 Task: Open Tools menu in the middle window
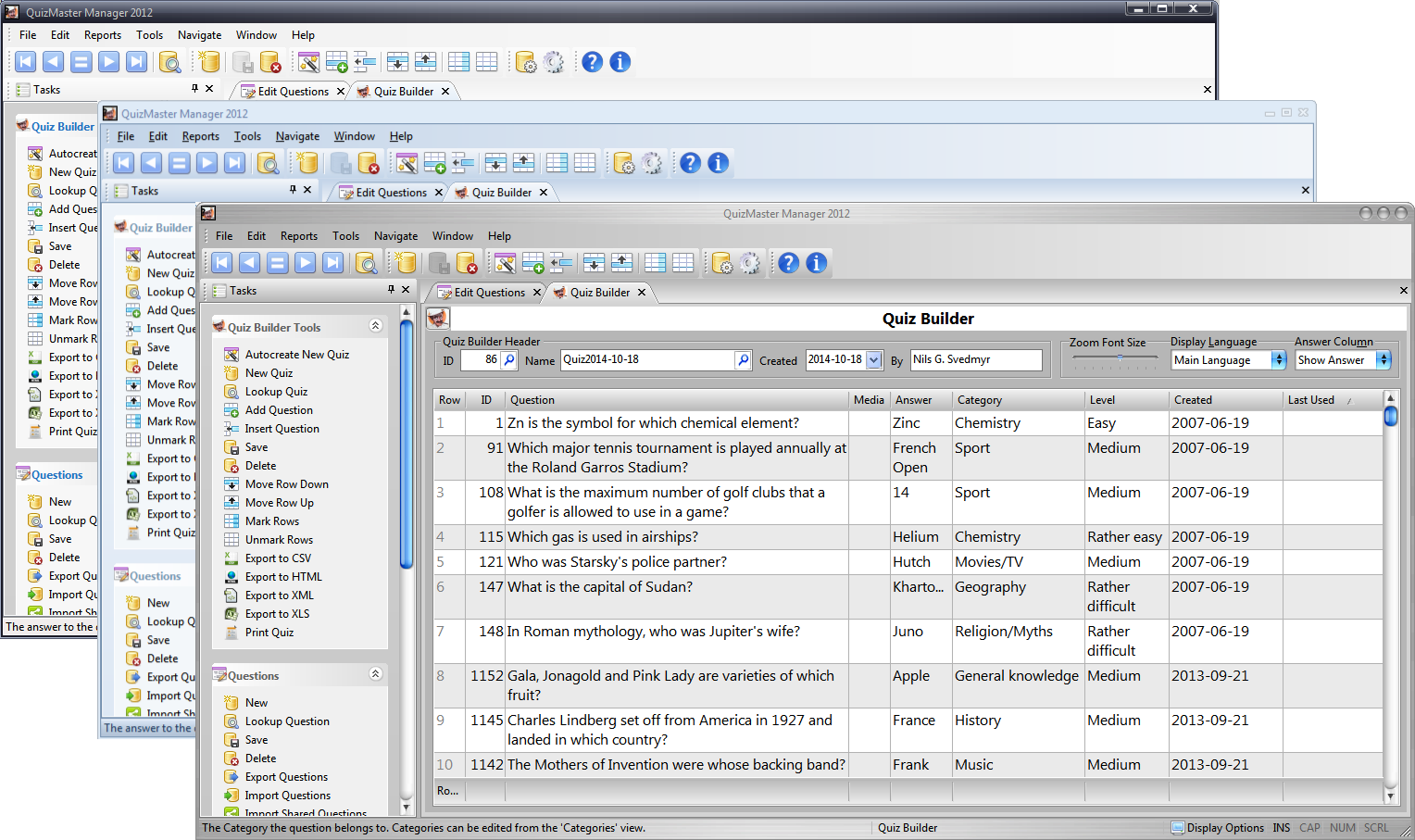tap(247, 136)
